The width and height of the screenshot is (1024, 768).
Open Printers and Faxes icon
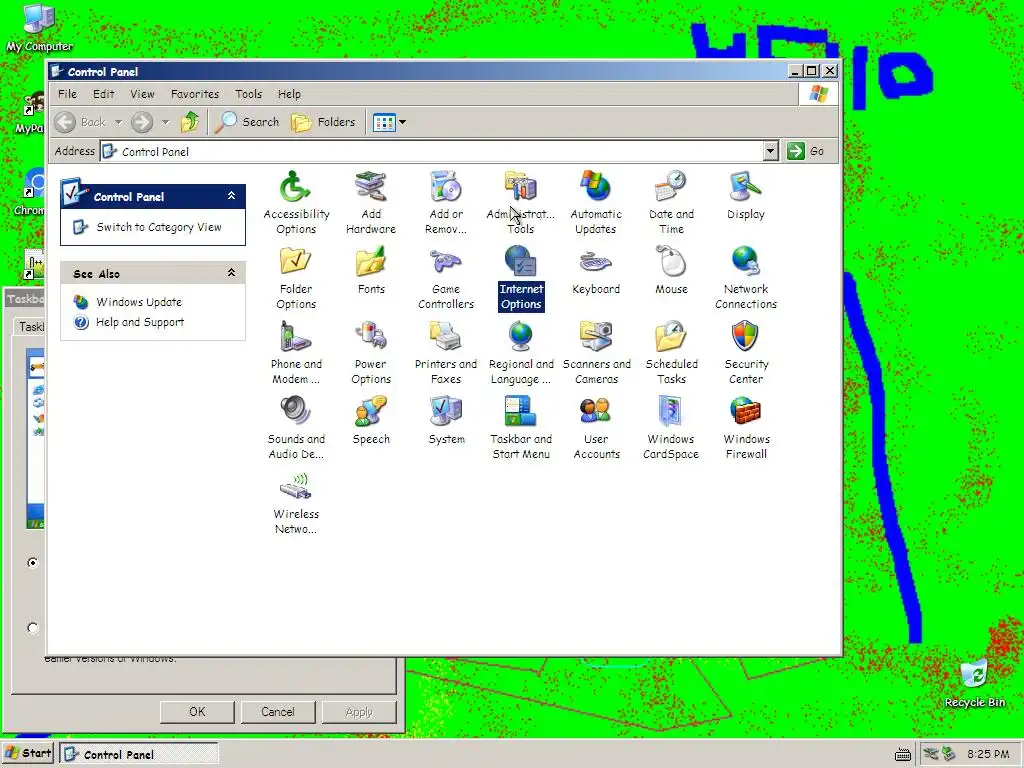click(x=446, y=353)
